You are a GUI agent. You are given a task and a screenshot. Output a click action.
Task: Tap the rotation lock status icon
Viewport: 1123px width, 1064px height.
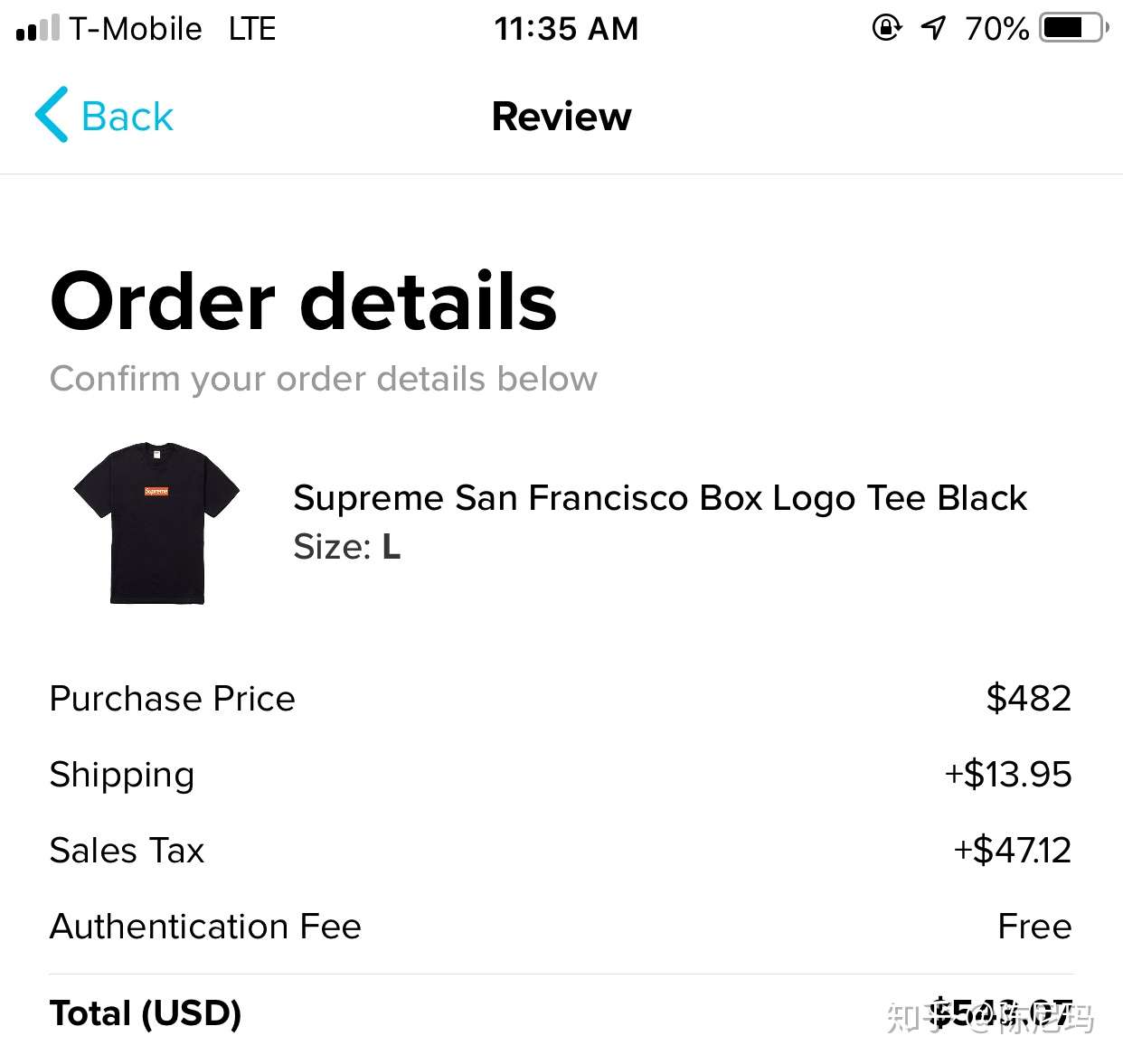[886, 28]
